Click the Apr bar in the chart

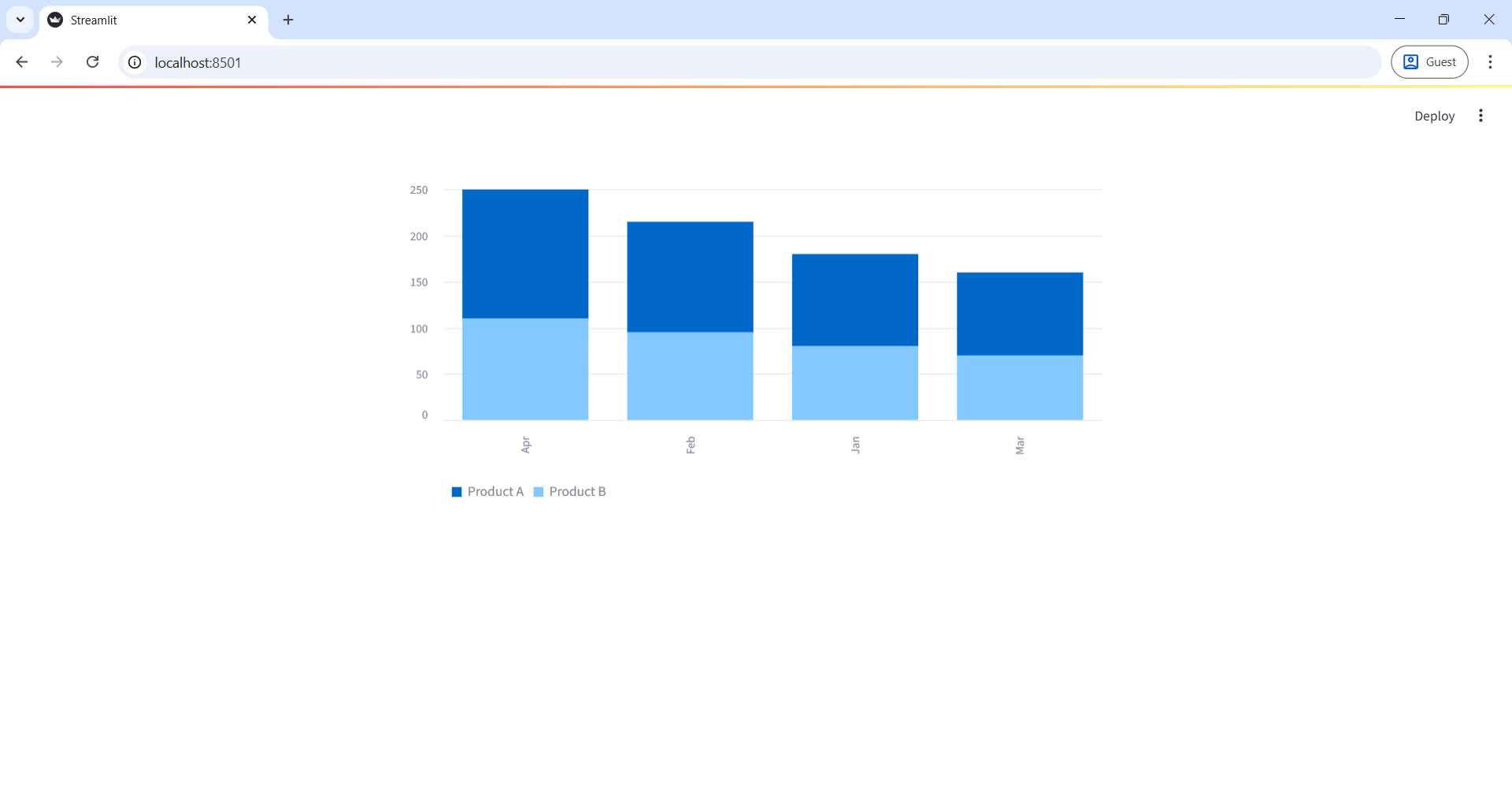pyautogui.click(x=524, y=299)
